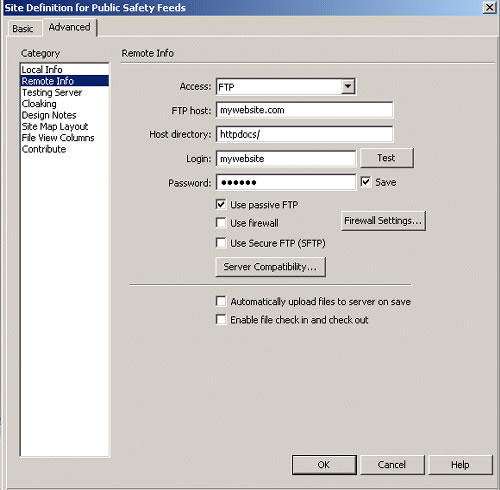Click the Test connection button

(x=387, y=158)
